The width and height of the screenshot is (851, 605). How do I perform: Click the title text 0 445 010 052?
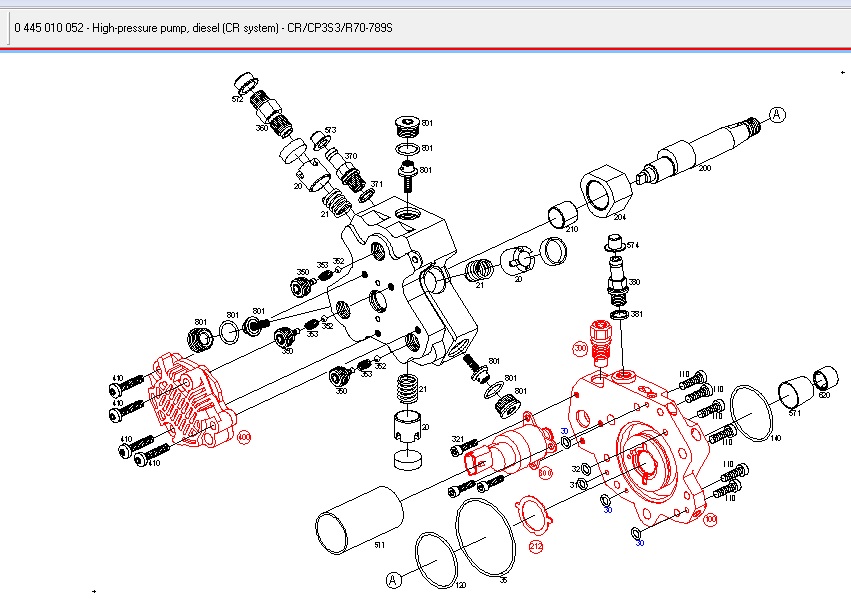tap(48, 29)
